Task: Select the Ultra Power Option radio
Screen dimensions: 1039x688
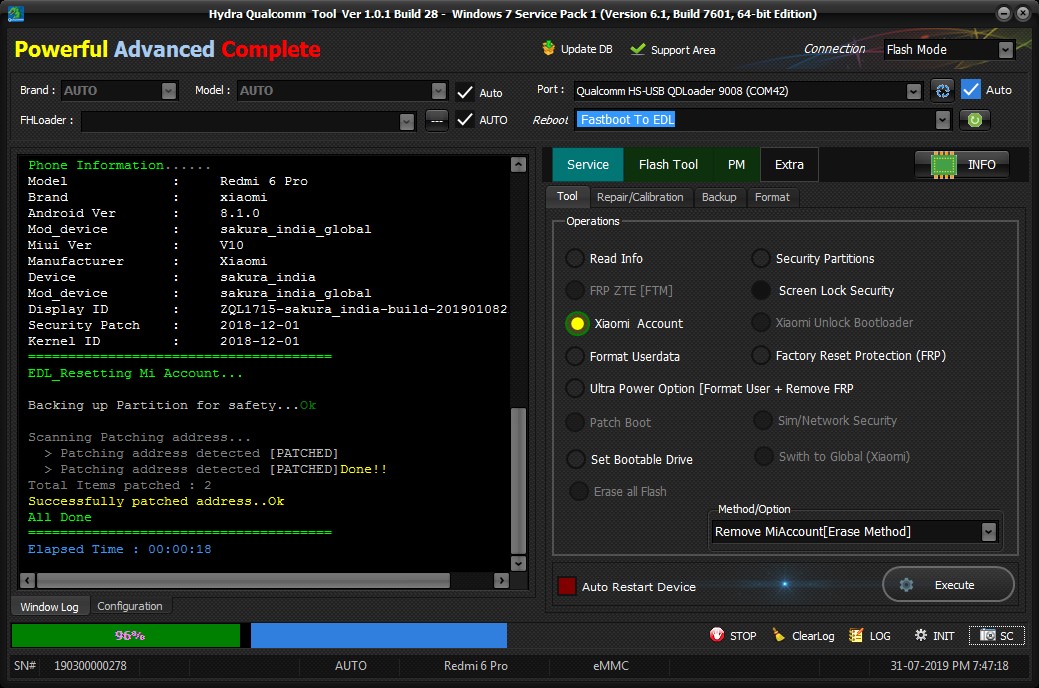Action: (x=575, y=388)
